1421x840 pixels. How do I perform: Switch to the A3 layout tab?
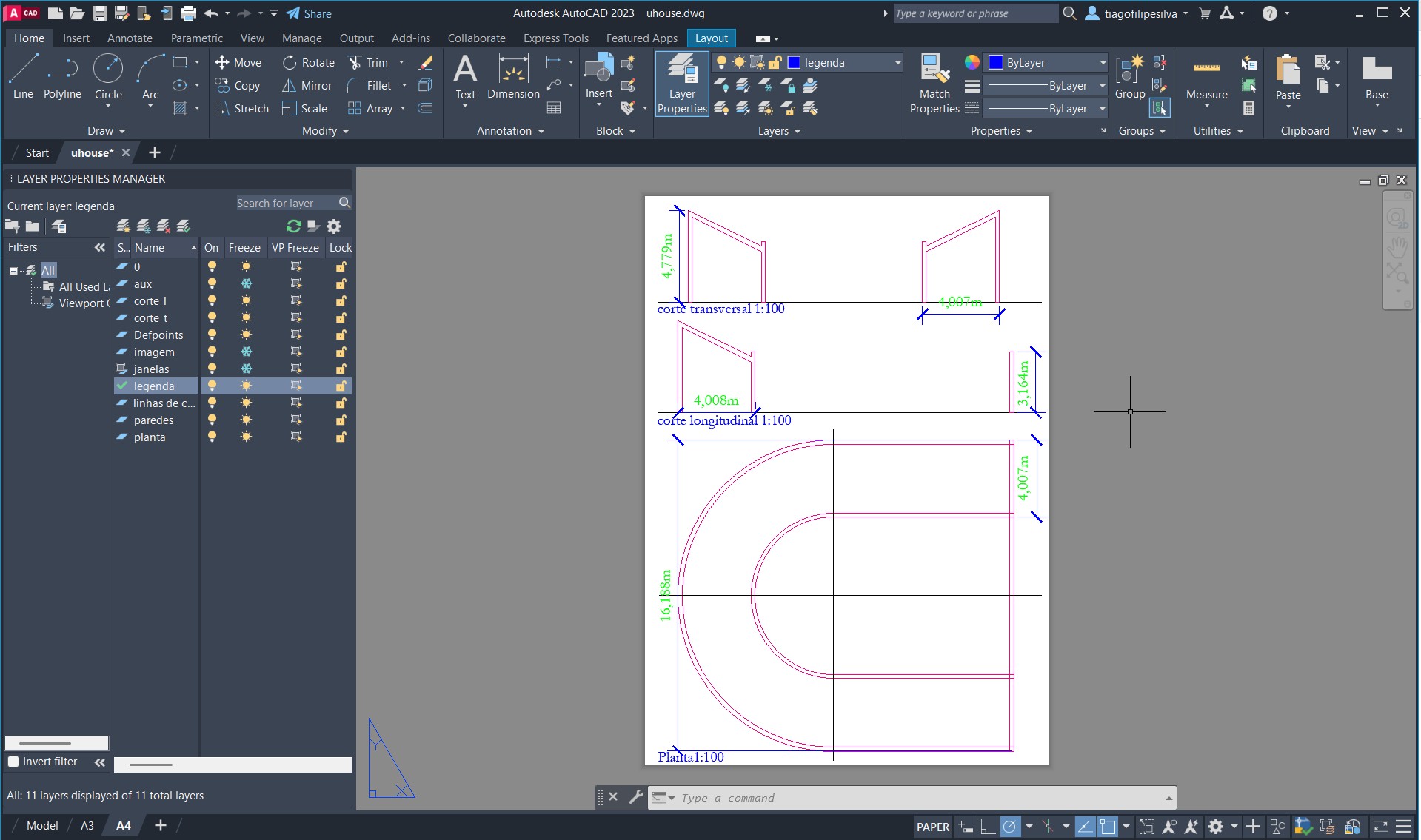coord(87,826)
